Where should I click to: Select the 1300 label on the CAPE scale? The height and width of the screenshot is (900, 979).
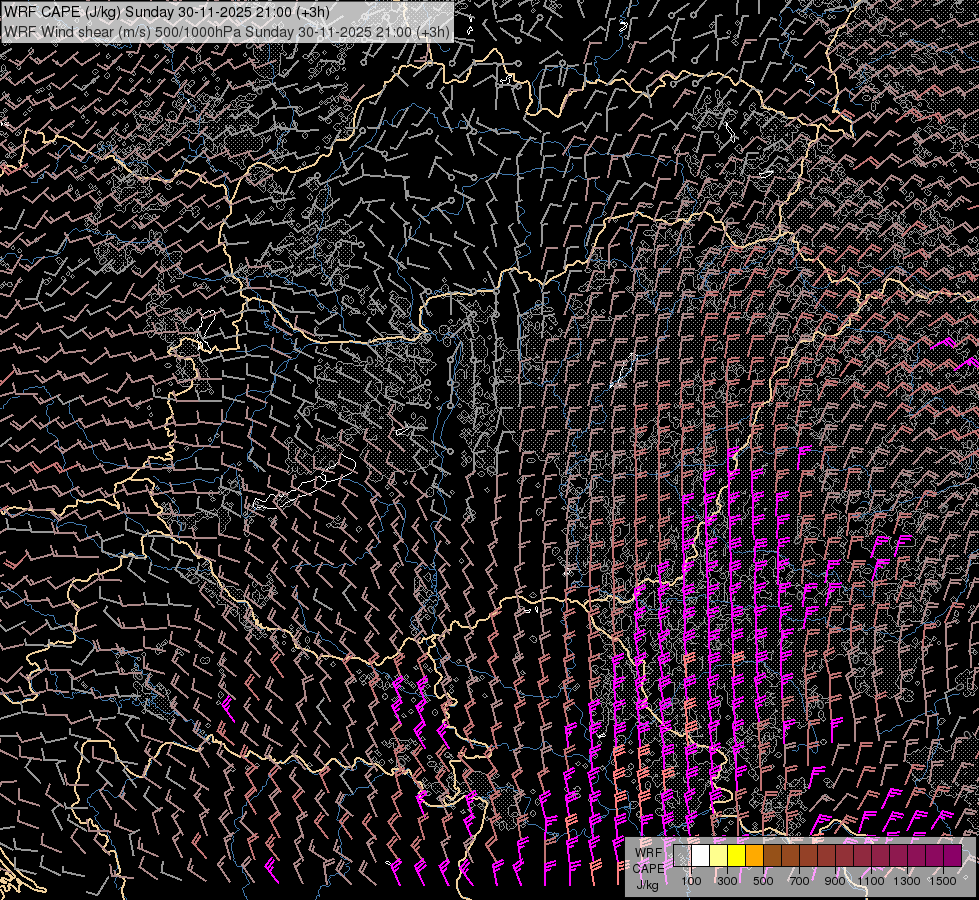tap(908, 881)
